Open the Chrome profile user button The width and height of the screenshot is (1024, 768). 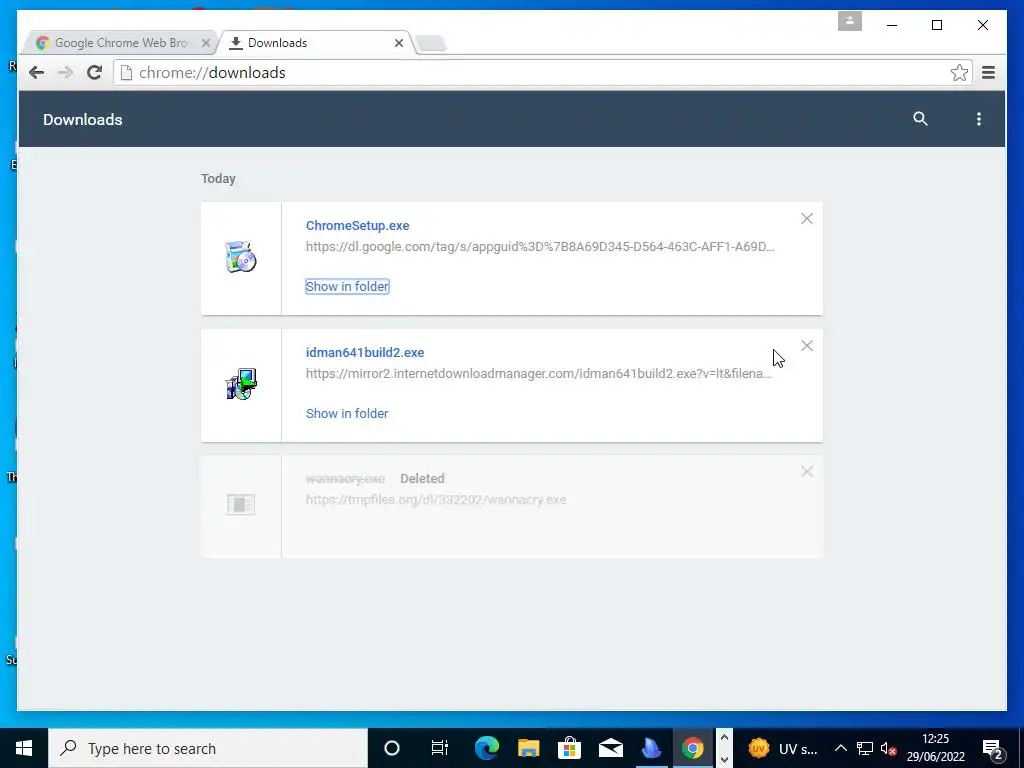[850, 21]
